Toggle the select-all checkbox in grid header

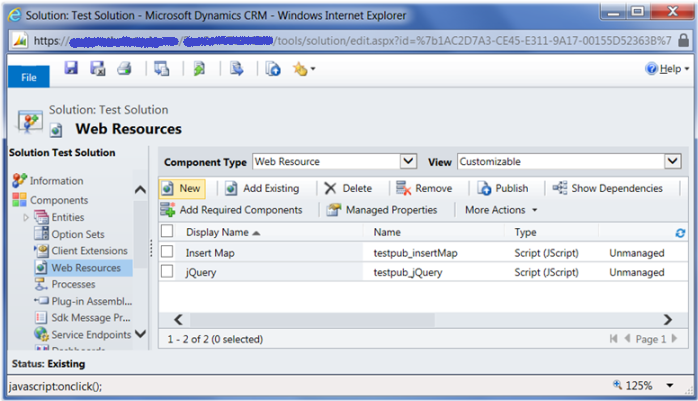167,231
